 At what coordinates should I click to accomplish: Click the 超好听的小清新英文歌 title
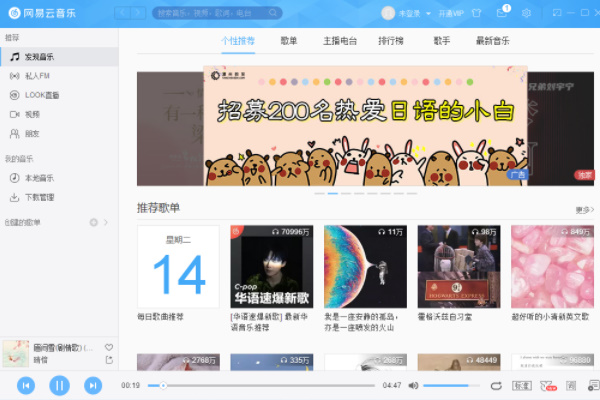(550, 317)
